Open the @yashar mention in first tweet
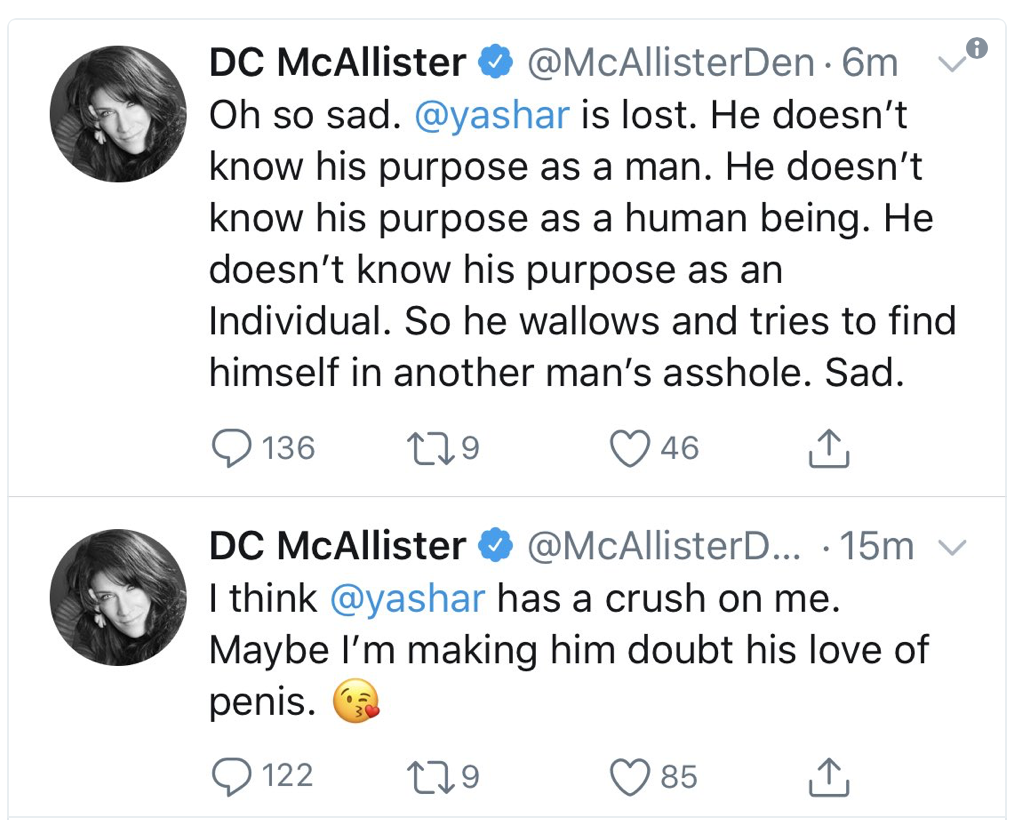The image size is (1020, 820). tap(492, 117)
